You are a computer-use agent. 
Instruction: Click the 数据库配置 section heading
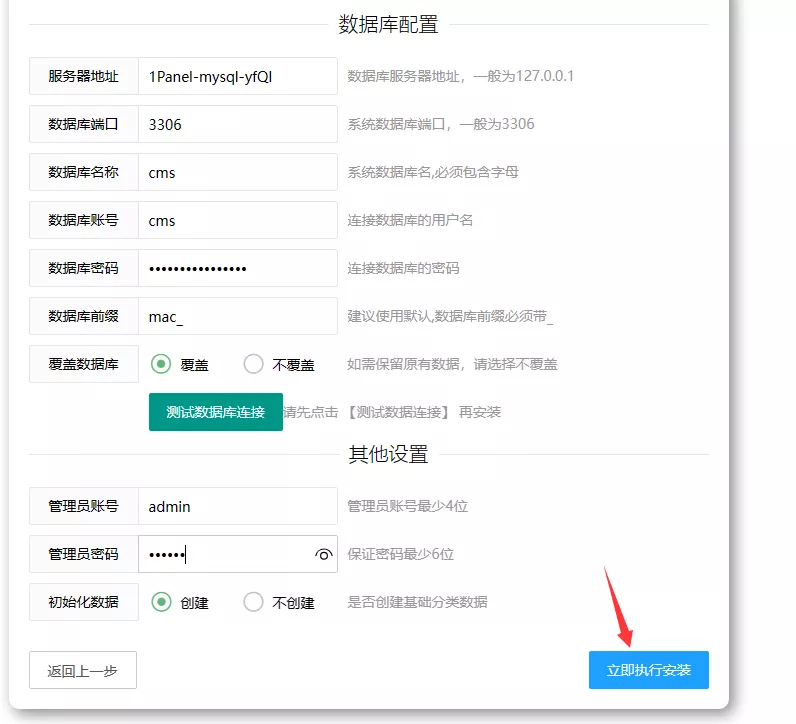click(x=388, y=25)
